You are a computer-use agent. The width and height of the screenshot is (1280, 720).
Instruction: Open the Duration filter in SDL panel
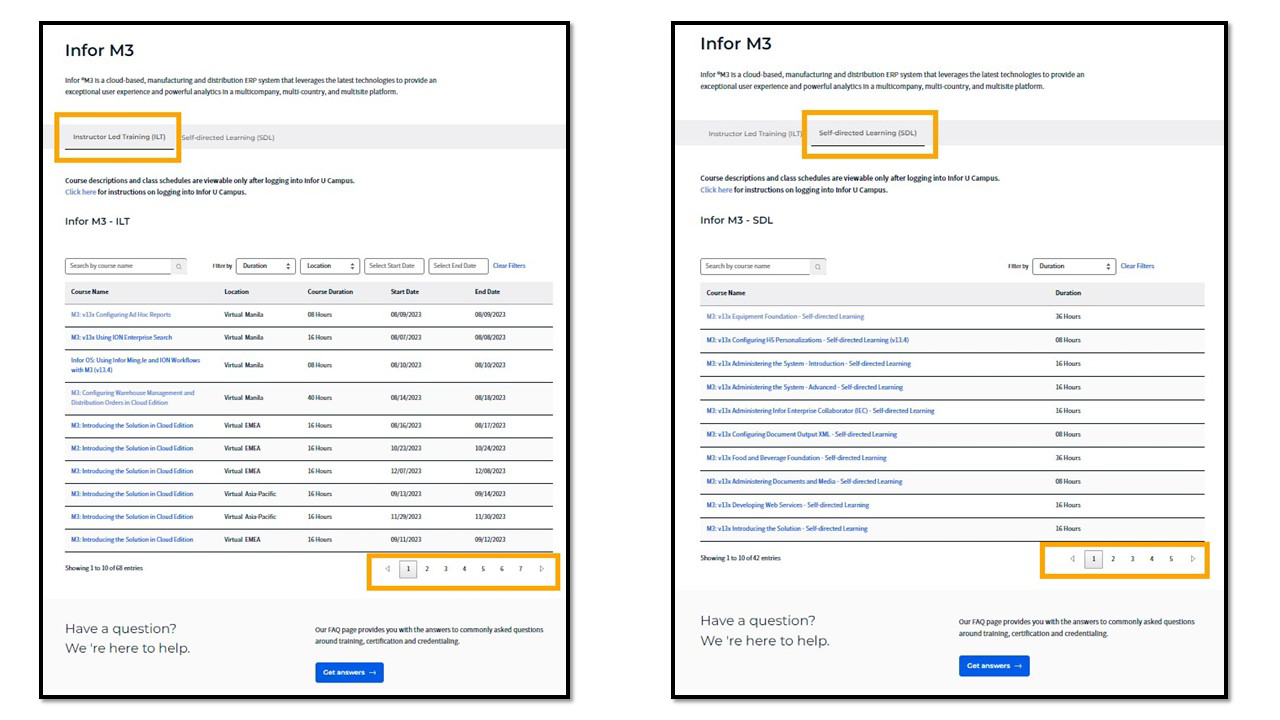click(1073, 266)
